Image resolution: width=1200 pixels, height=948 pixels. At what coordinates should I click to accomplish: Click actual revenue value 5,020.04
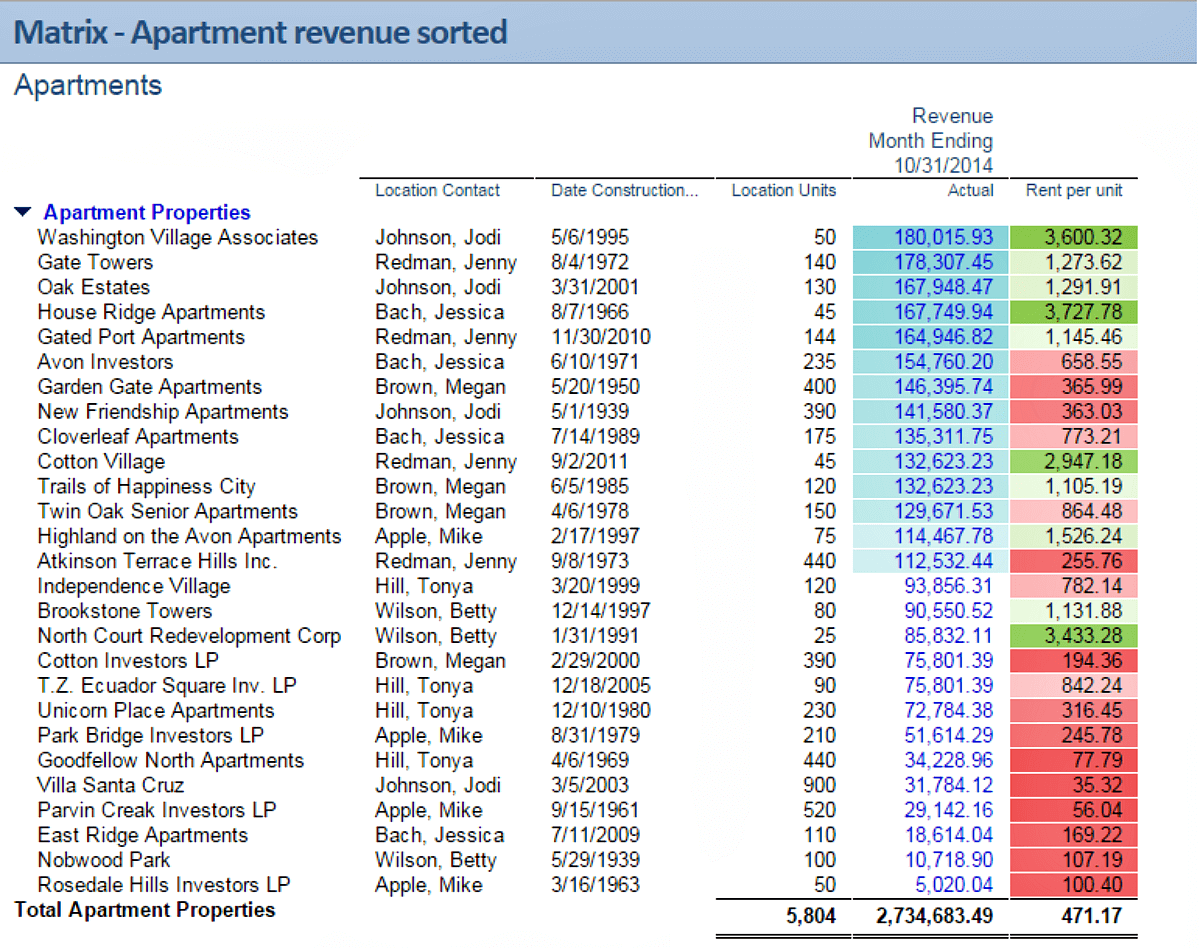[955, 885]
